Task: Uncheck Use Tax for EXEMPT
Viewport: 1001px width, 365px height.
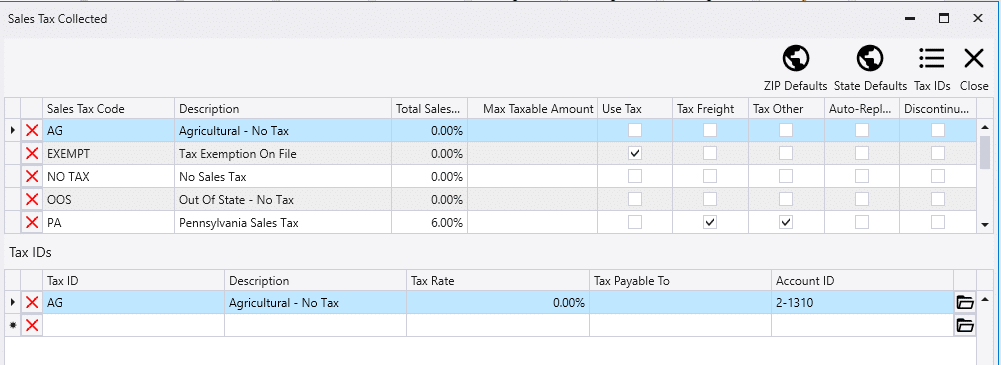Action: (635, 154)
